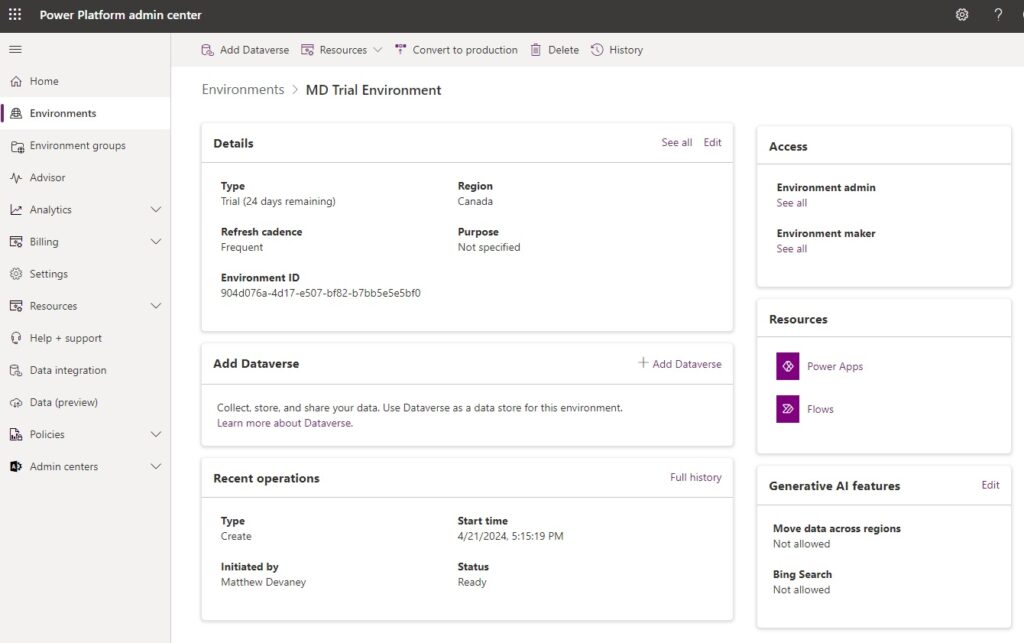Screen dimensions: 1024x643
Task: Click the Environment ID value 904d076a
Action: click(x=321, y=293)
